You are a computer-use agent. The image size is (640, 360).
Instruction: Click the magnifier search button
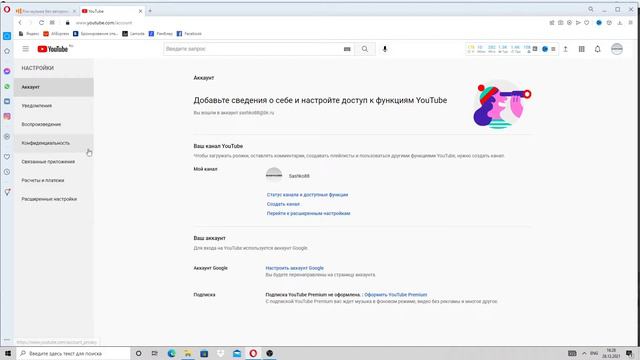(x=364, y=49)
